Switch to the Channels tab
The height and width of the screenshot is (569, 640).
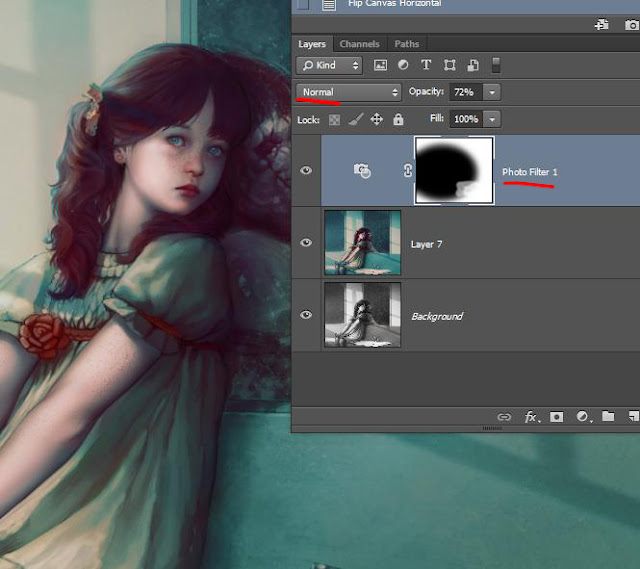360,44
